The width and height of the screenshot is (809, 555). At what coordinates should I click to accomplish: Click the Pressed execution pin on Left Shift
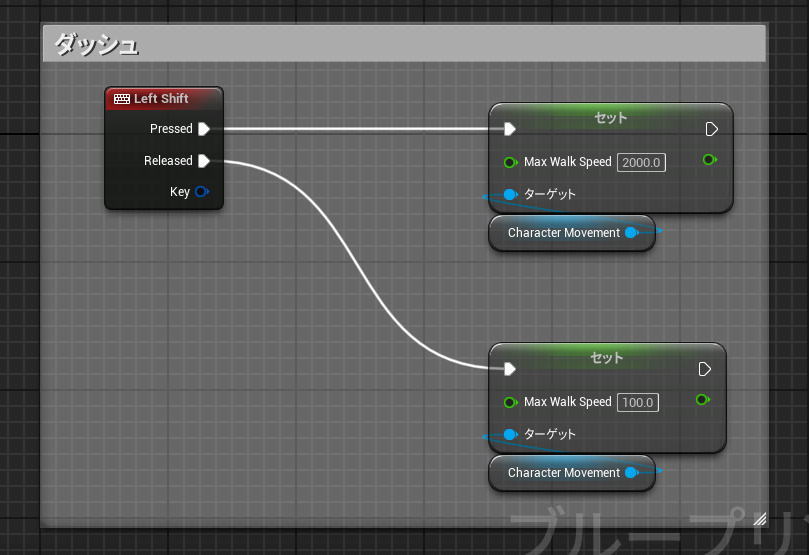pyautogui.click(x=204, y=129)
